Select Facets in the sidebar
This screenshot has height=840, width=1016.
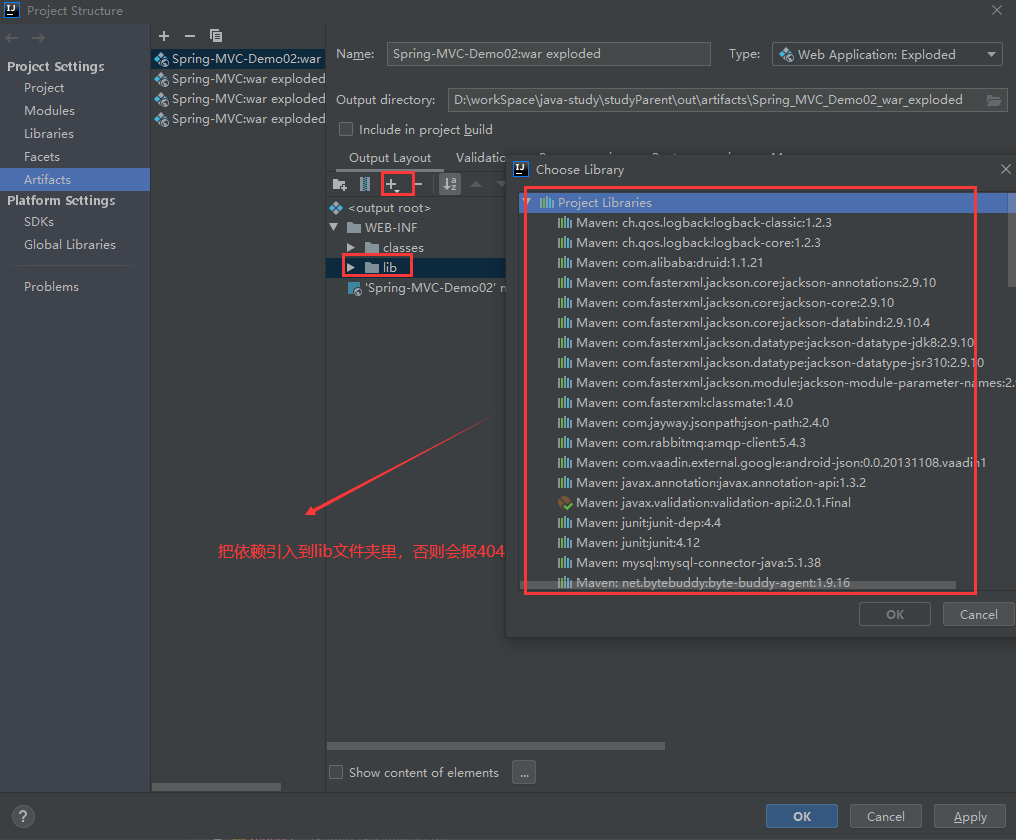[41, 157]
